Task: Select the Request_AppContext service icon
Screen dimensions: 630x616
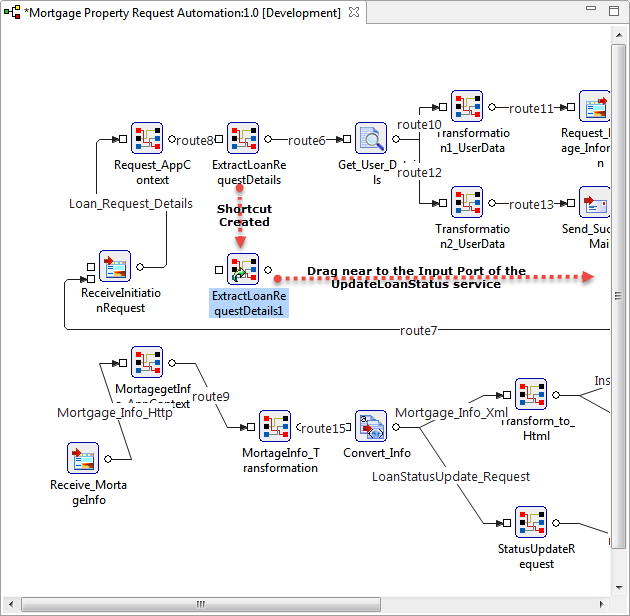Action: click(x=147, y=138)
